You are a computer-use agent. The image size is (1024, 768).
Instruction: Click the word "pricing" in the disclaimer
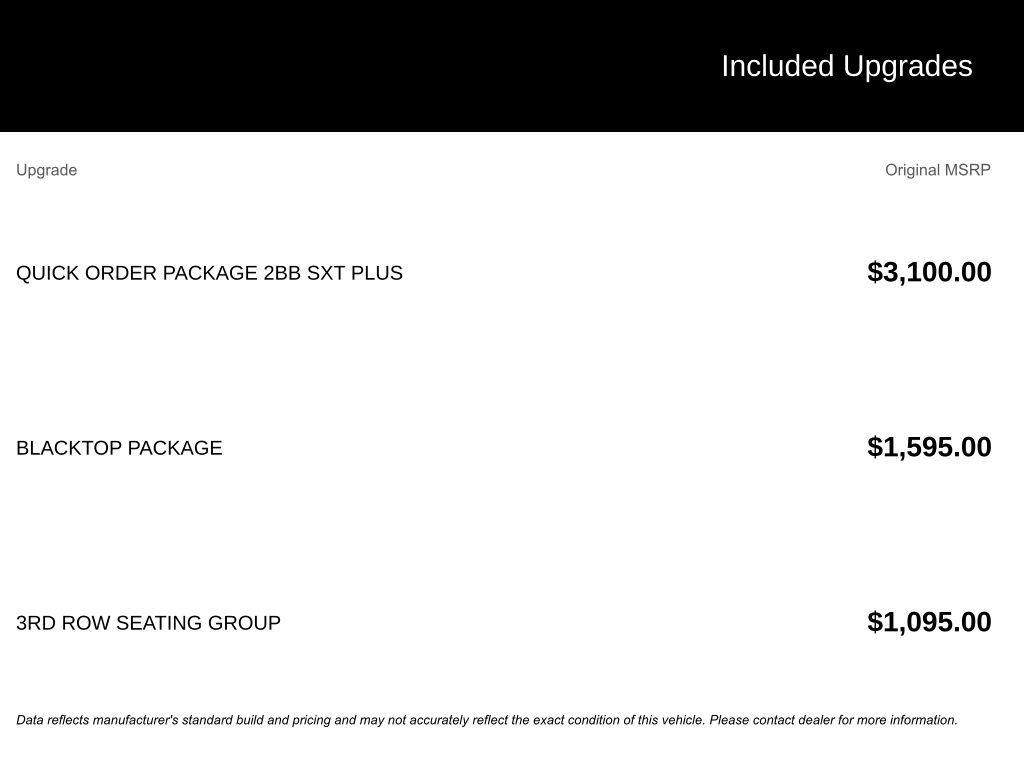(x=312, y=720)
